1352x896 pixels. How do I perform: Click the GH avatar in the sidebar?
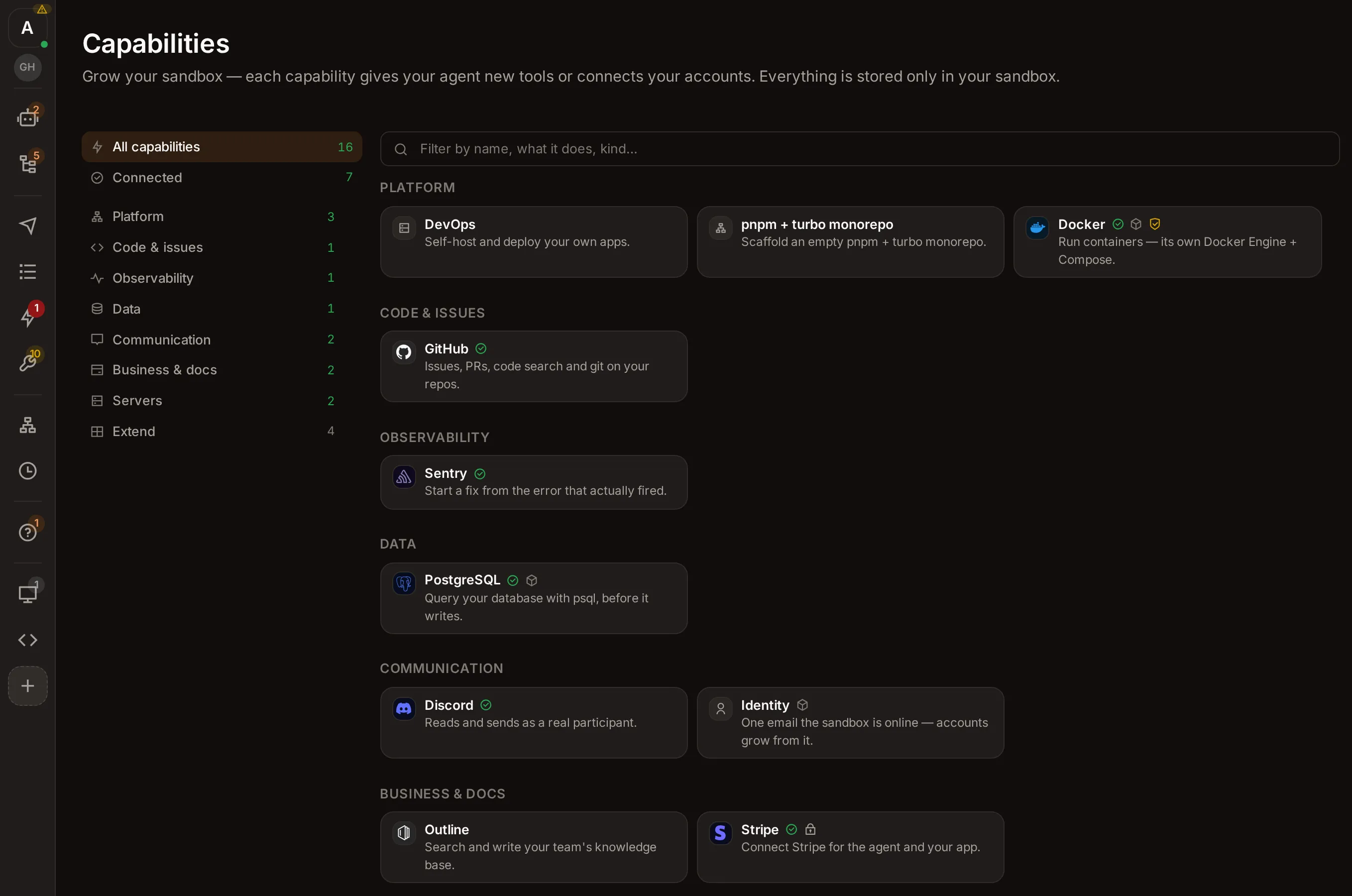point(27,67)
